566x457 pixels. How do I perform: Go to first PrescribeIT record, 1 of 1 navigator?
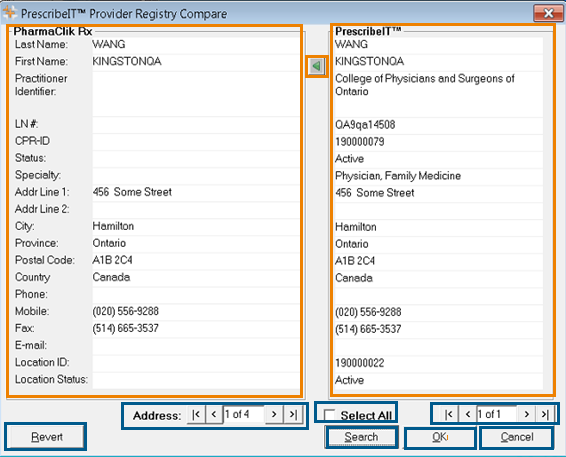[x=449, y=414]
